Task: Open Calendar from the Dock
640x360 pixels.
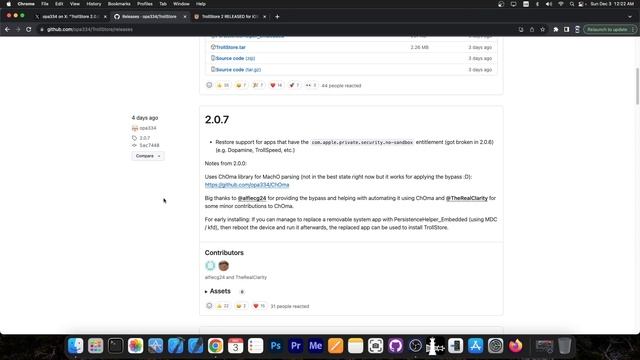Action: coord(236,346)
